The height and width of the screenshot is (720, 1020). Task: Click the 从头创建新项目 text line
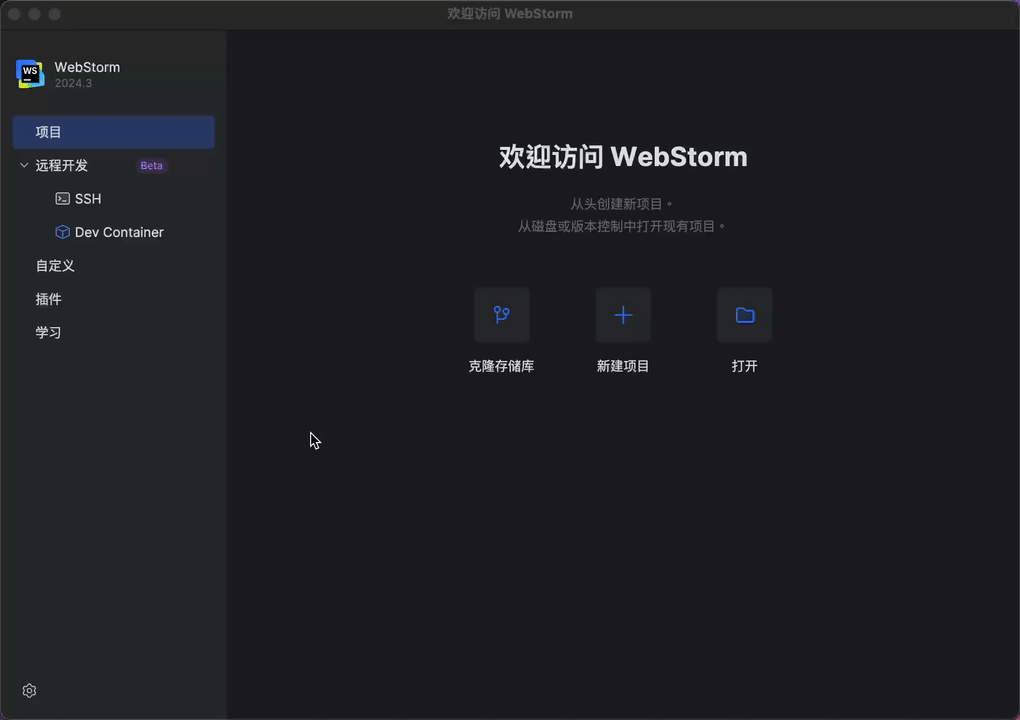point(621,204)
